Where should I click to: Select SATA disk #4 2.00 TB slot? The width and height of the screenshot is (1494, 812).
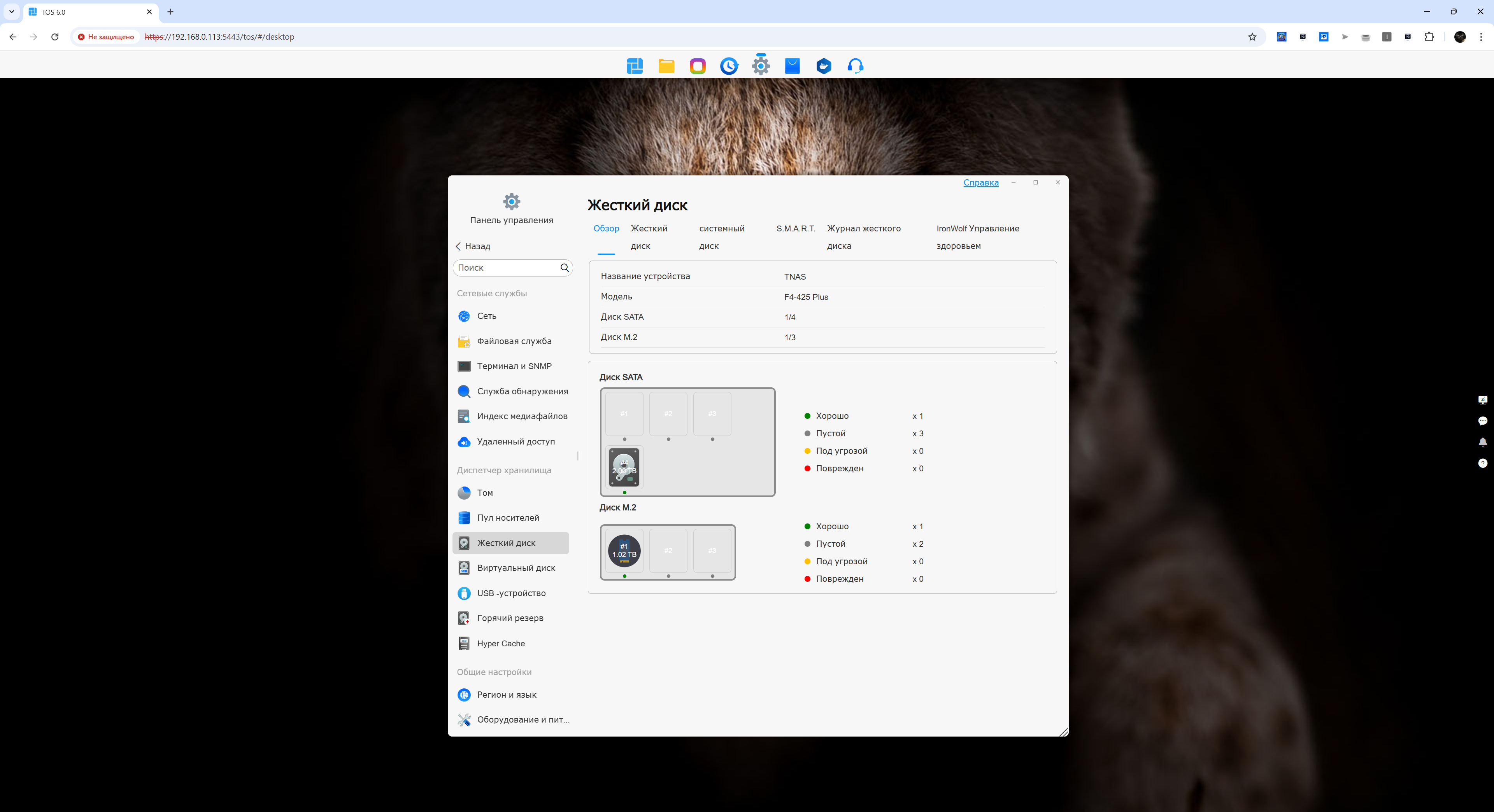[624, 467]
